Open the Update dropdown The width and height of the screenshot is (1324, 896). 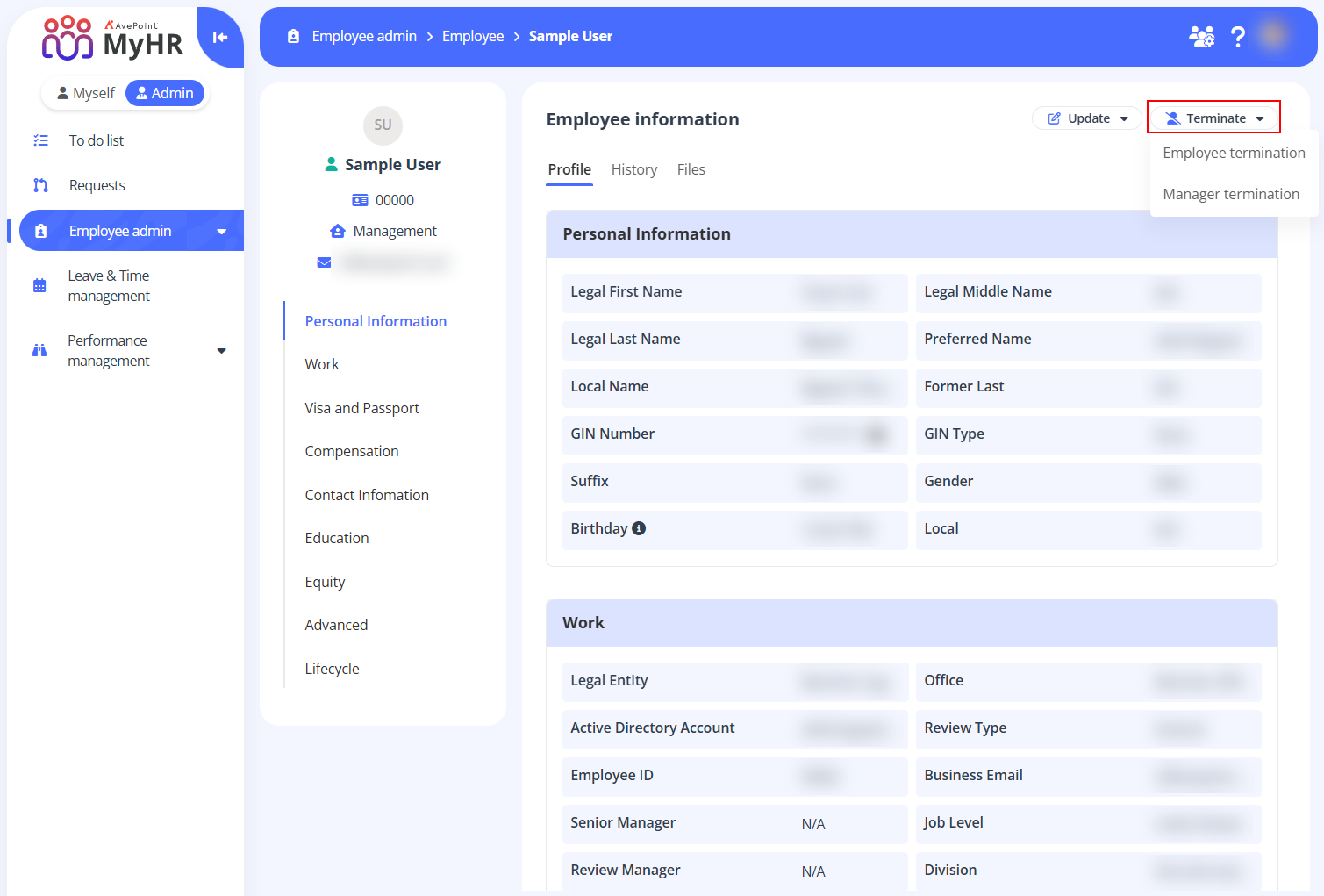(x=1087, y=118)
